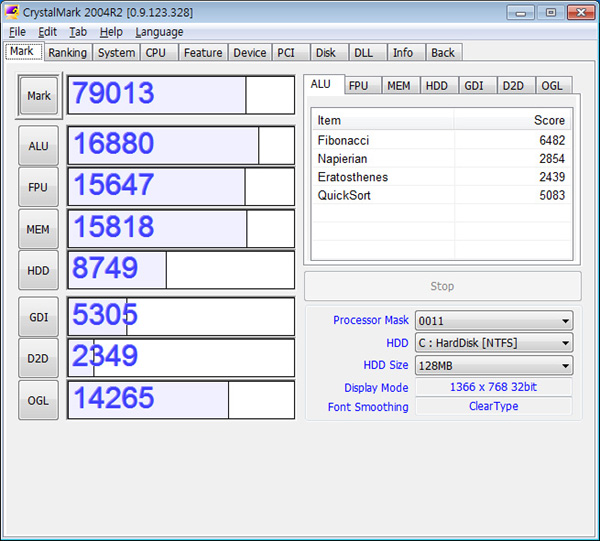Switch to the Ranking tab

click(x=67, y=53)
